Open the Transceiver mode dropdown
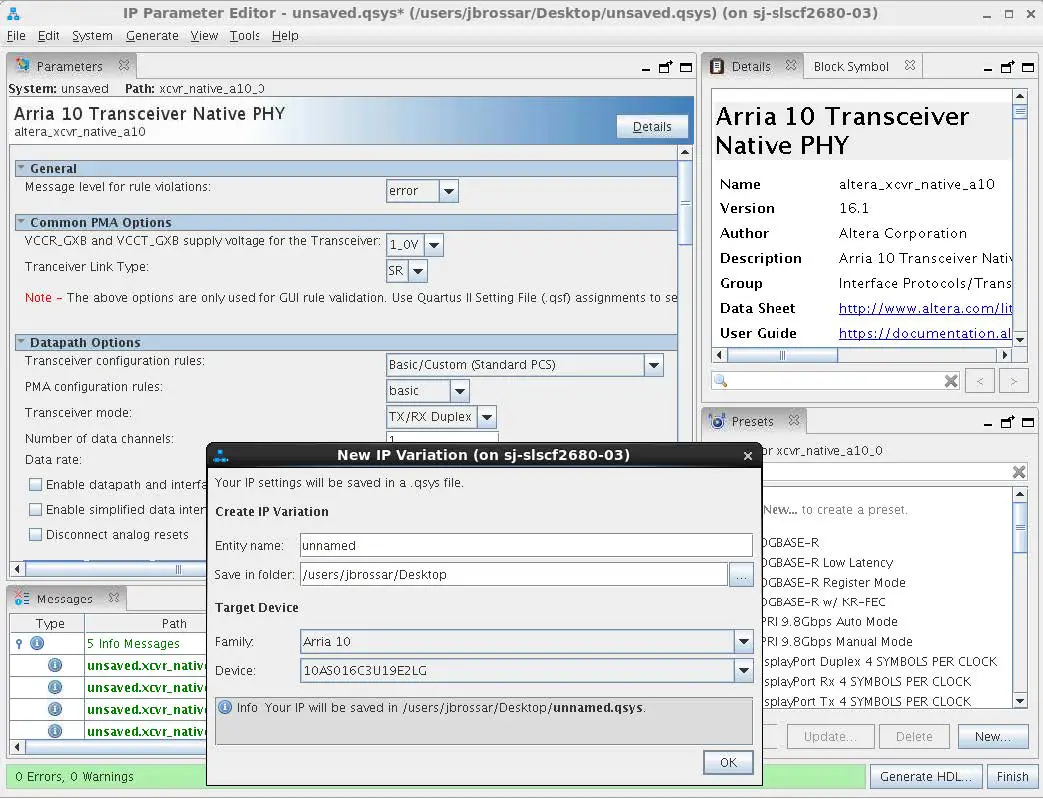Image resolution: width=1043 pixels, height=799 pixels. pos(487,417)
